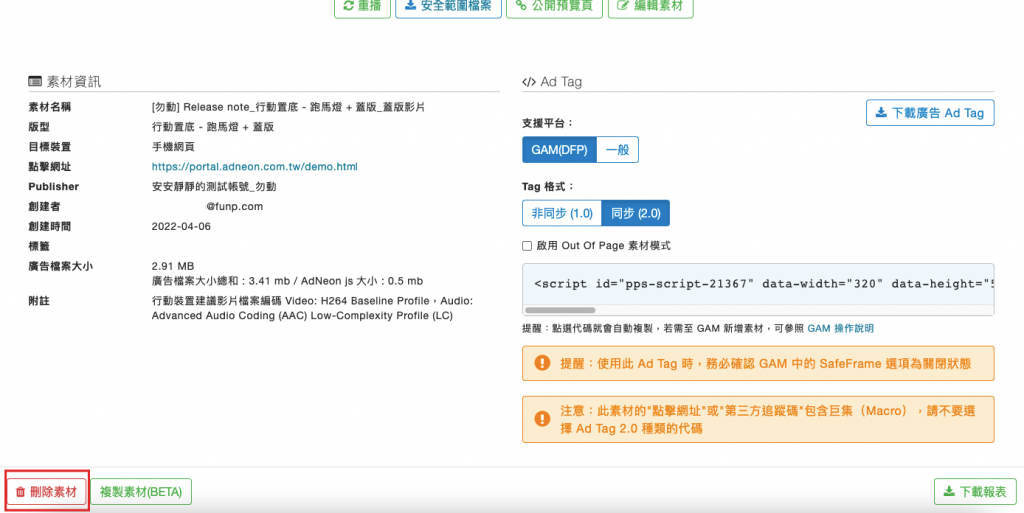This screenshot has width=1024, height=513.
Task: Click the 下載報表 download report button
Action: pyautogui.click(x=974, y=492)
